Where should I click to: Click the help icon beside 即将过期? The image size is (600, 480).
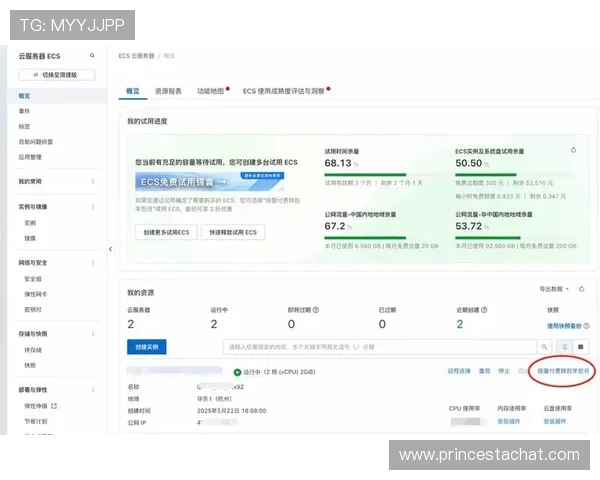[x=316, y=310]
